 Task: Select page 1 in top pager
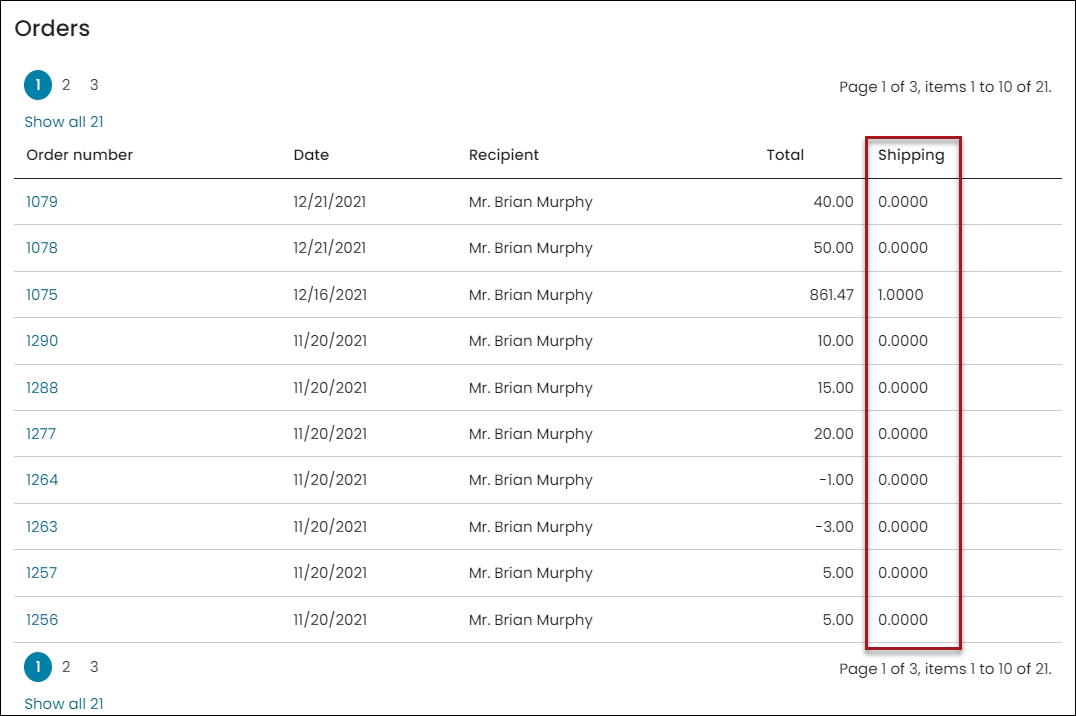38,85
